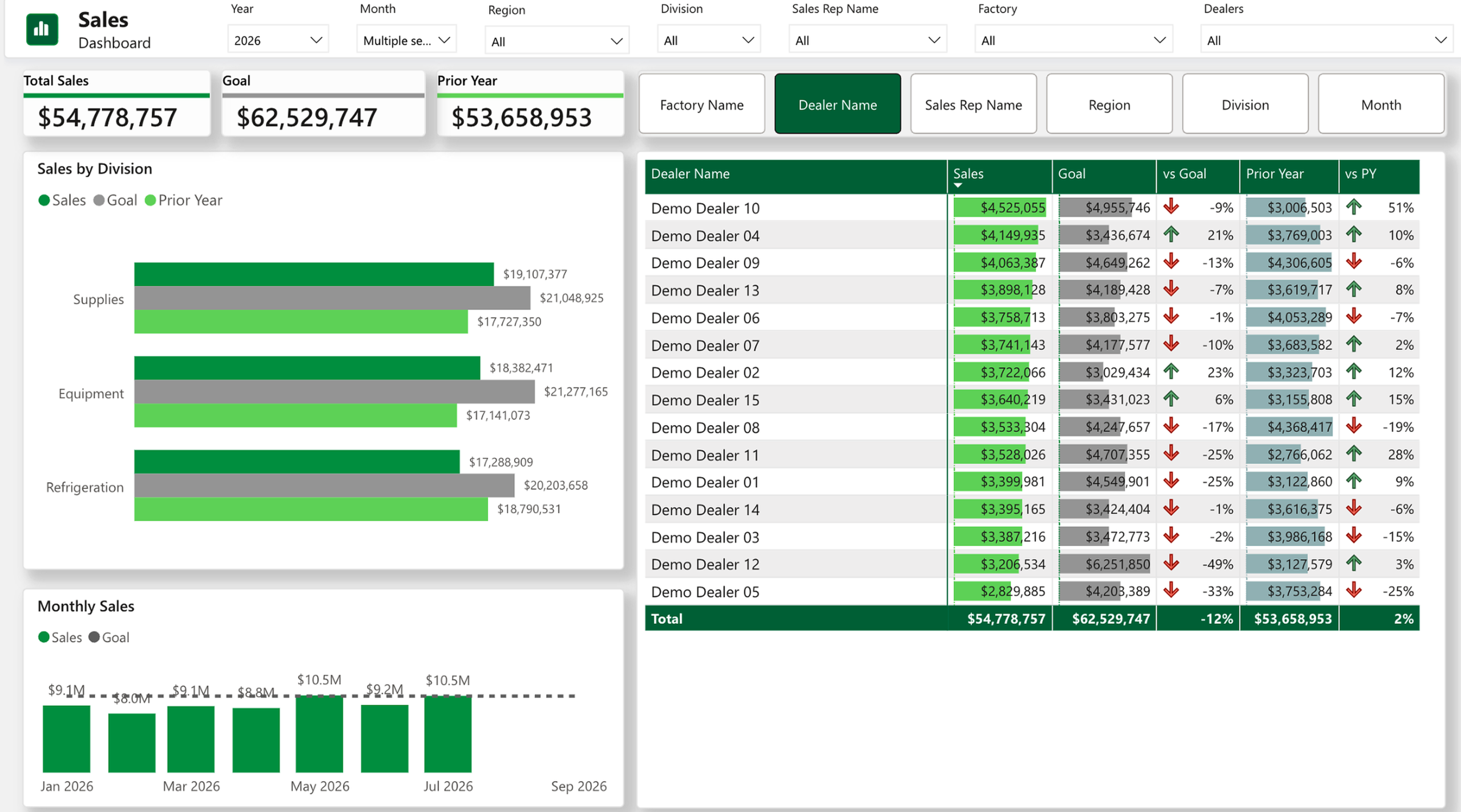Switch to the Factory Name view
1461x812 pixels.
click(701, 104)
